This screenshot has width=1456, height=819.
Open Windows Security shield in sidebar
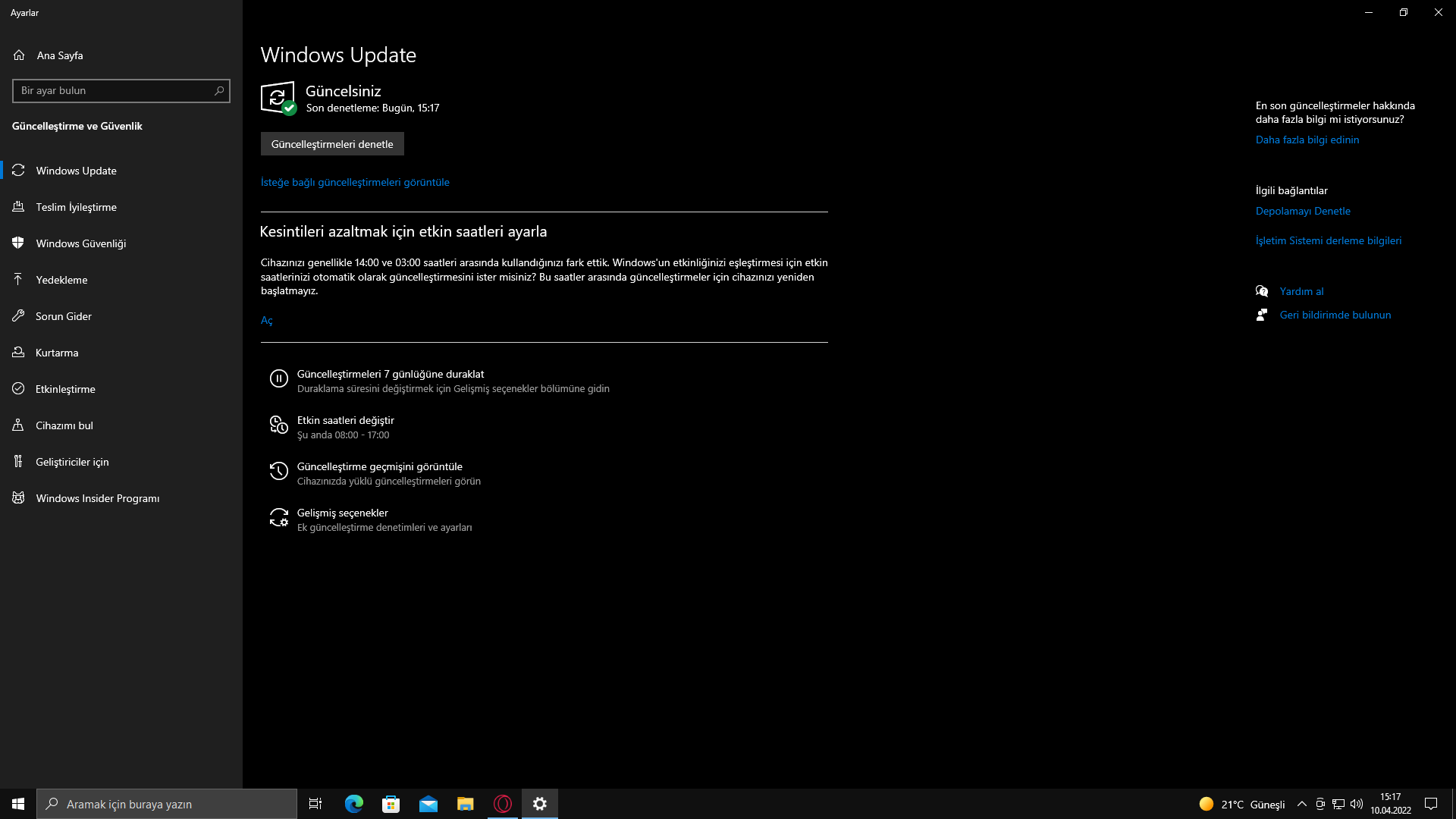[x=18, y=243]
